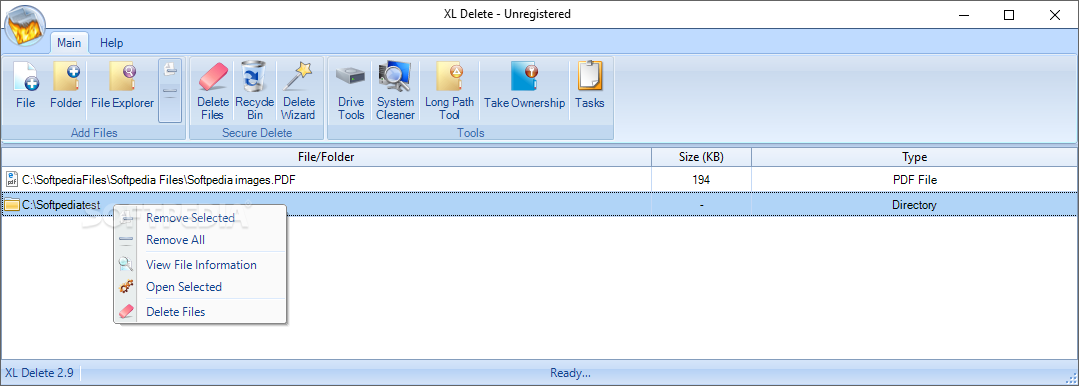The width and height of the screenshot is (1079, 386).
Task: Open the Tasks clipboard tool
Action: coord(590,86)
